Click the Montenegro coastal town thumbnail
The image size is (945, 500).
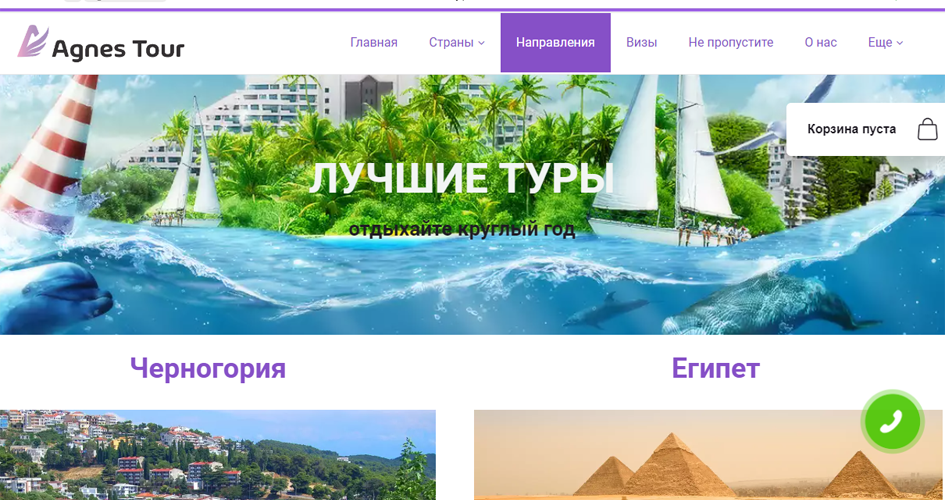click(x=218, y=455)
